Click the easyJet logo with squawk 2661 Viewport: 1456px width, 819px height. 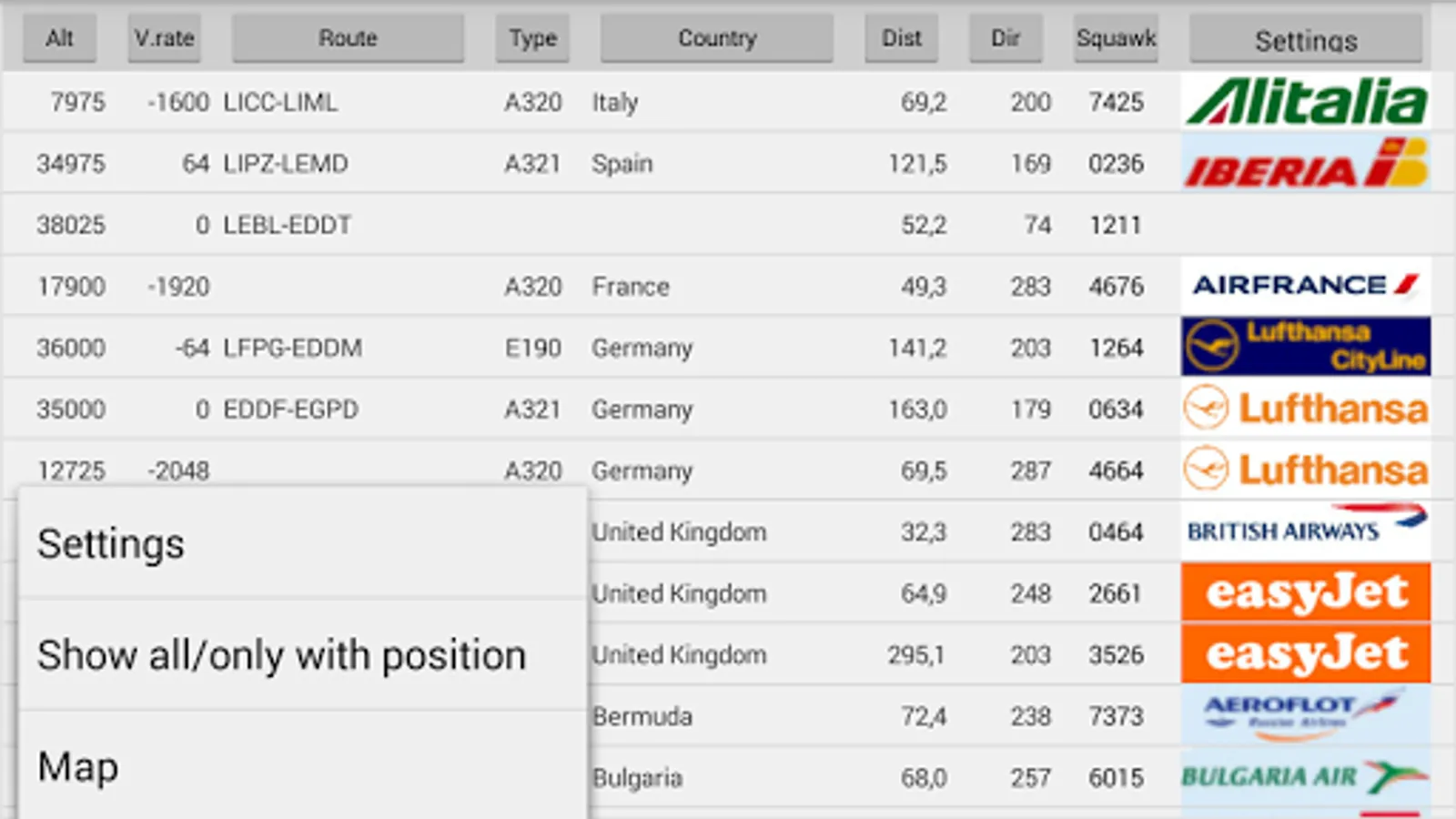(x=1305, y=592)
